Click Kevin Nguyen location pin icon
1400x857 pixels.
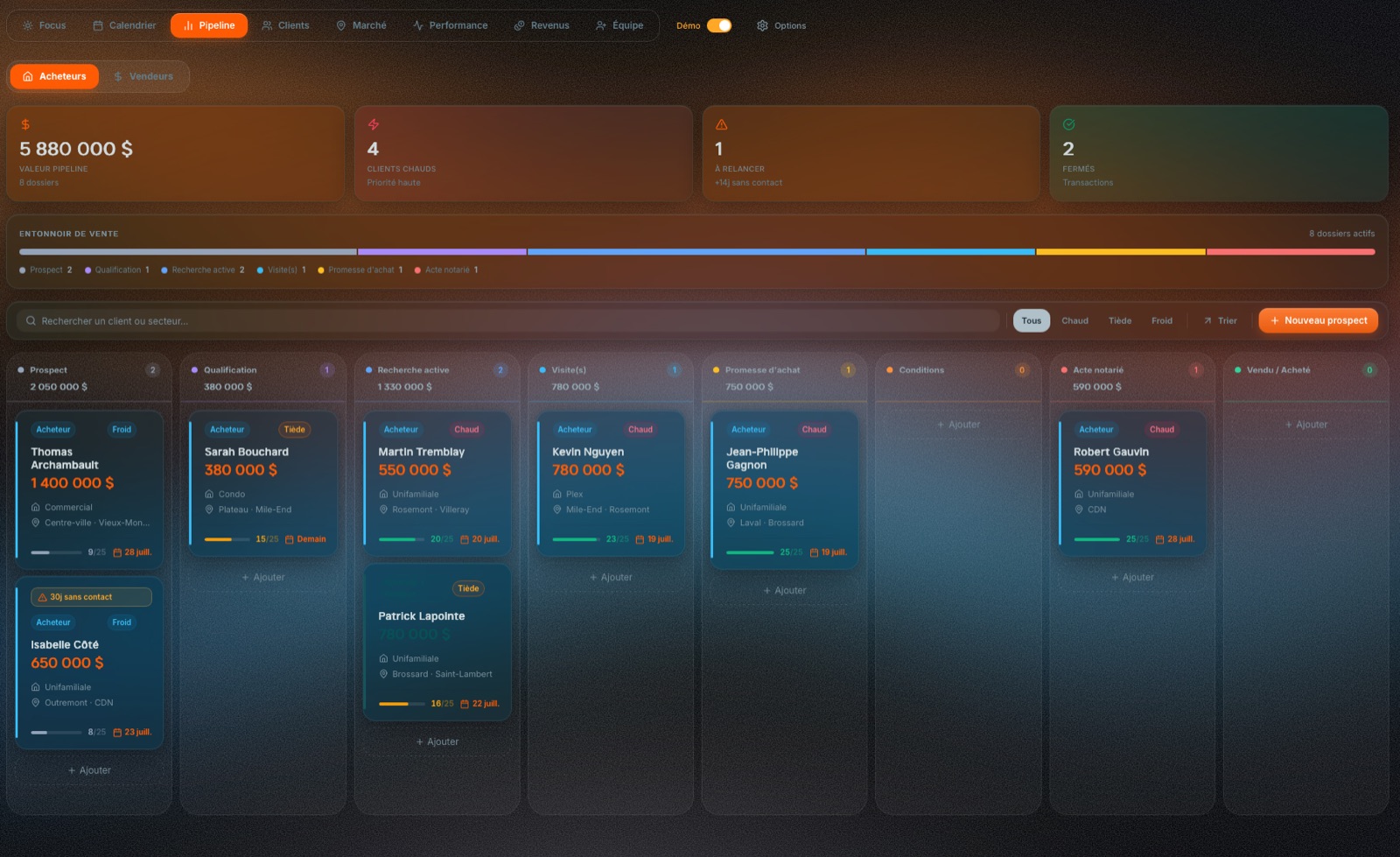(557, 509)
